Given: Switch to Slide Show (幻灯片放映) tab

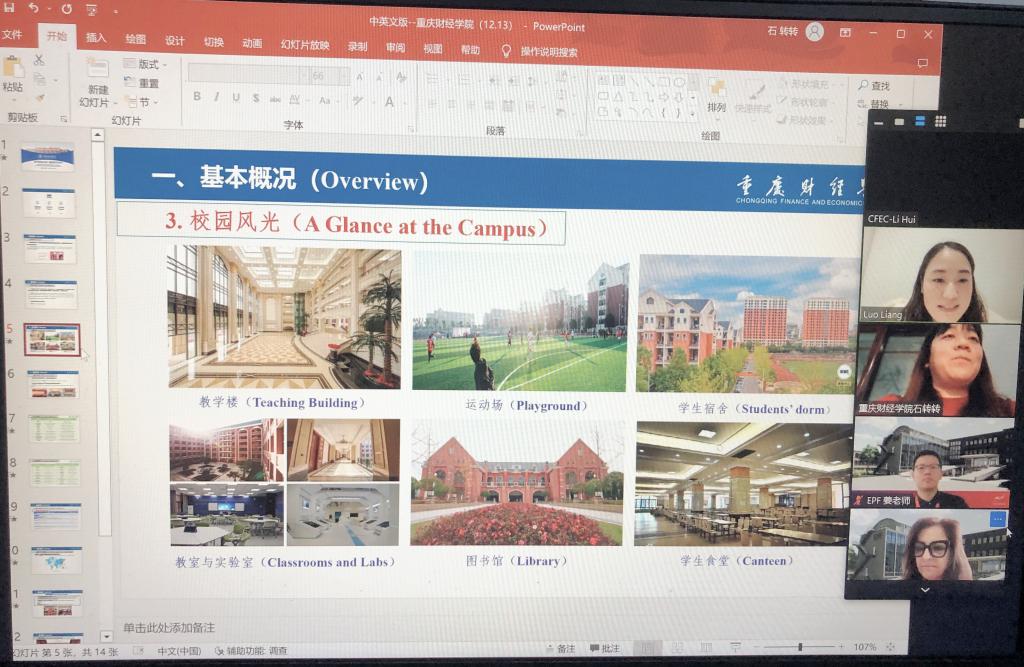Looking at the screenshot, I should click(304, 44).
